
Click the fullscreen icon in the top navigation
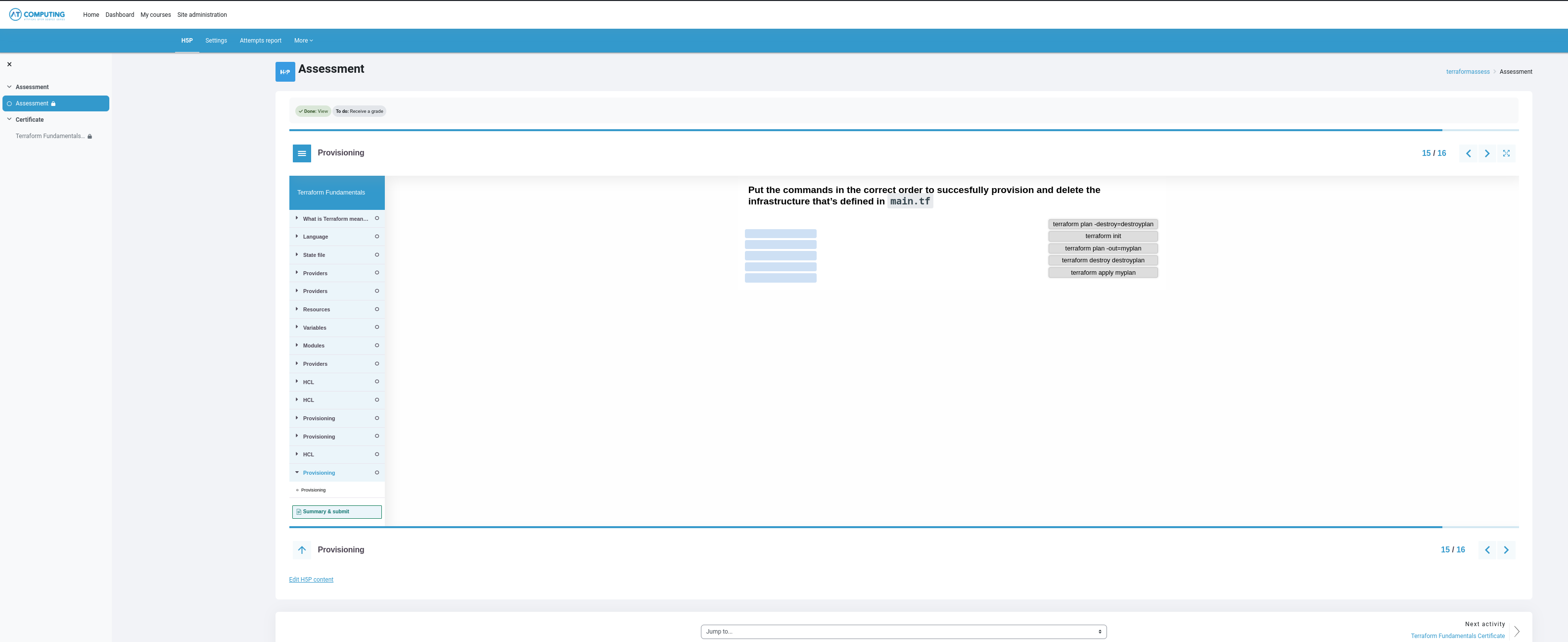[1506, 153]
